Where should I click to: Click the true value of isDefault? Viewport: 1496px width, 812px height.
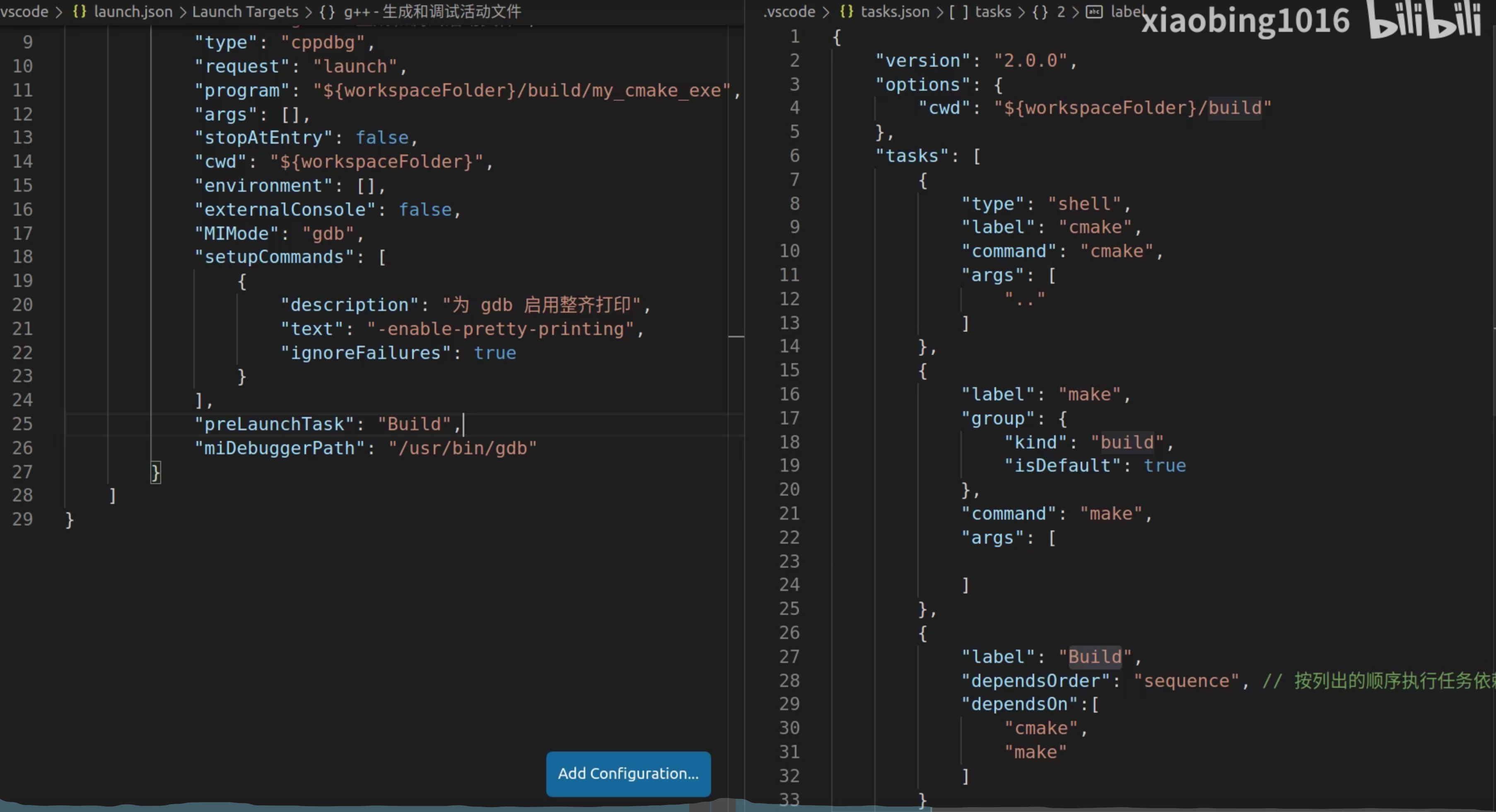pyautogui.click(x=1164, y=466)
